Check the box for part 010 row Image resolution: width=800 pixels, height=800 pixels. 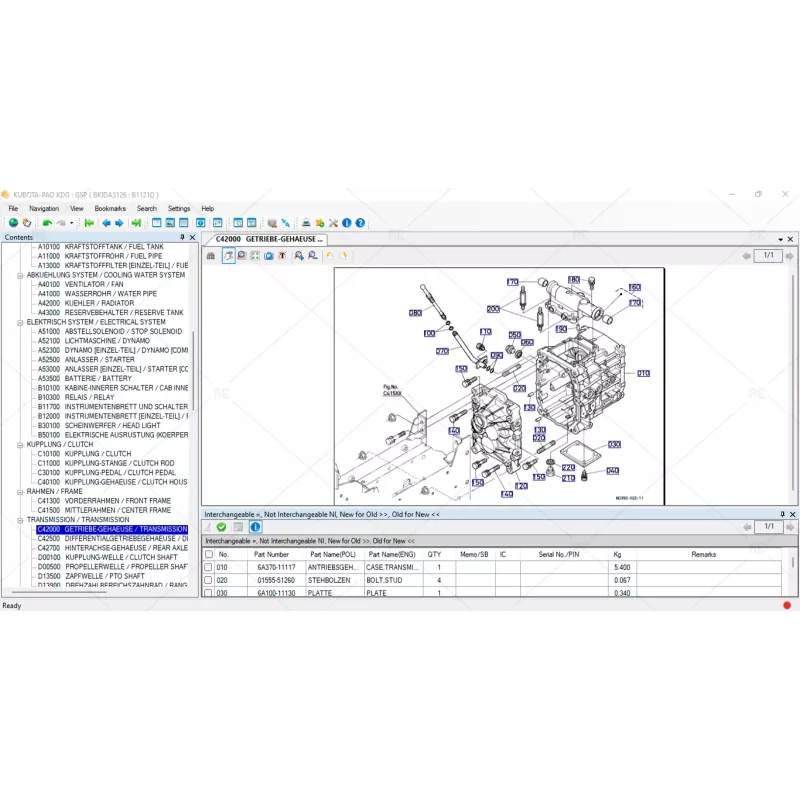point(208,567)
